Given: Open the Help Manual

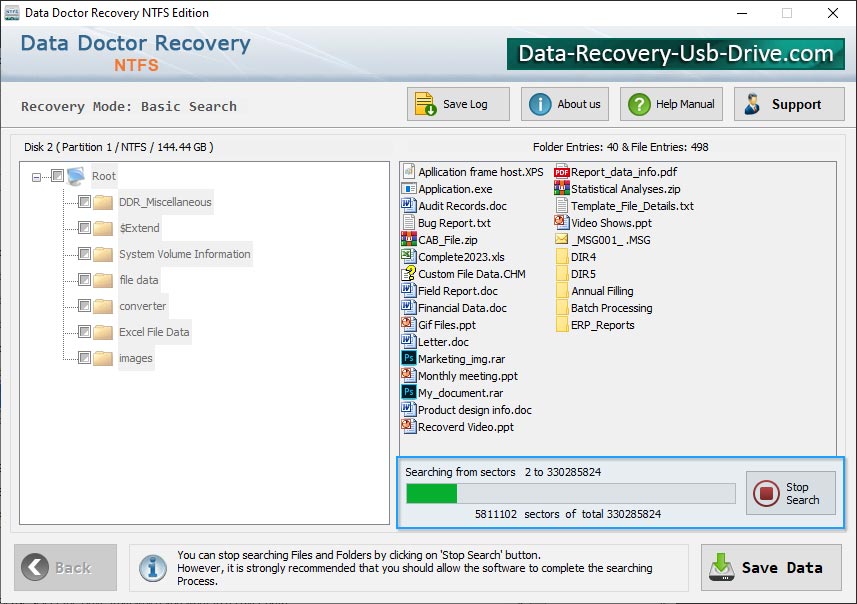Looking at the screenshot, I should click(671, 104).
